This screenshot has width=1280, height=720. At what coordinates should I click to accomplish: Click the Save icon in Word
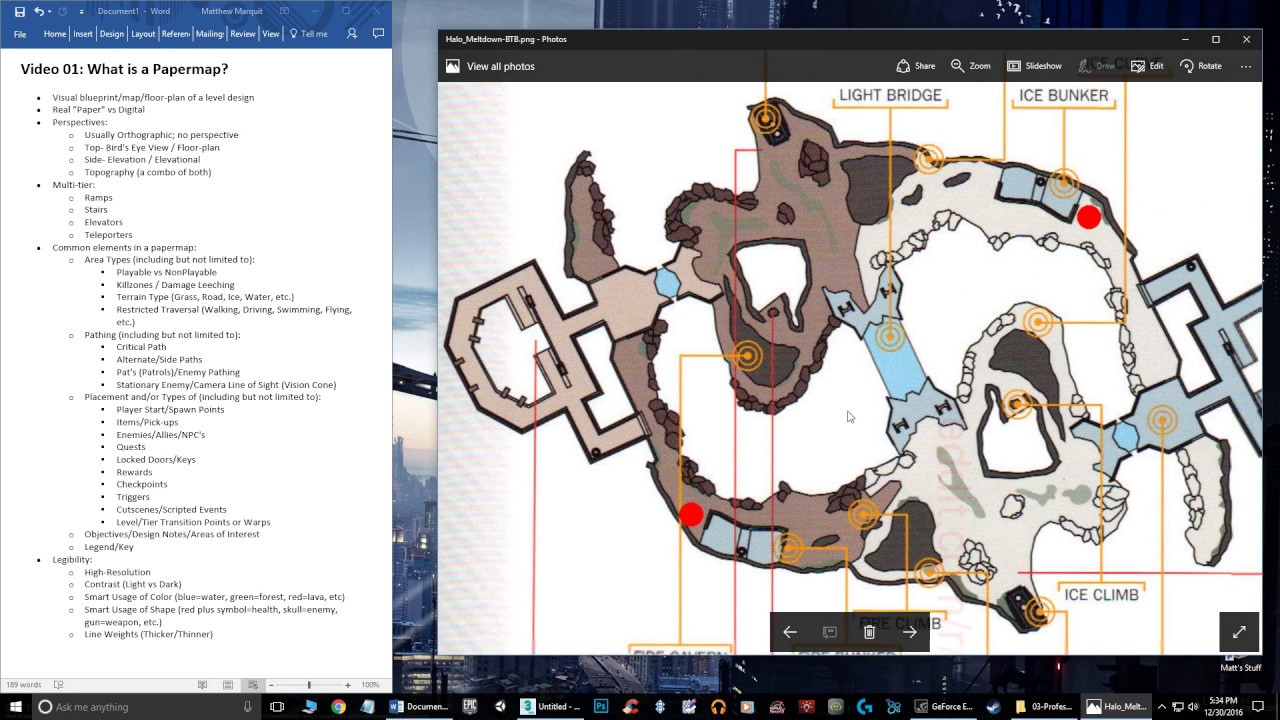point(19,11)
